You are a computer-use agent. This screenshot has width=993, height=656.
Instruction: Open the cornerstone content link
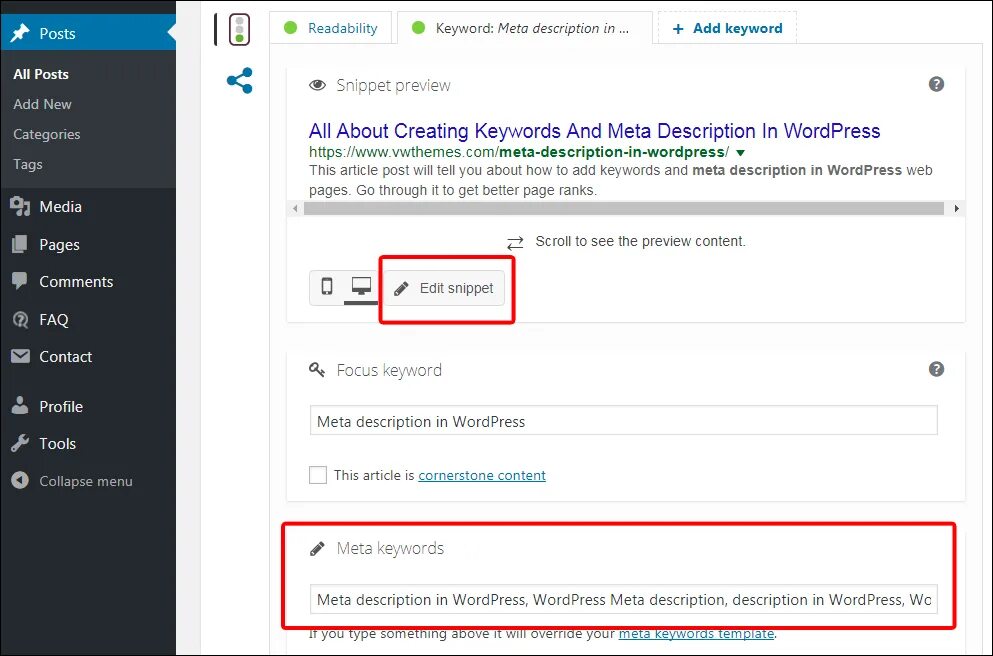click(482, 475)
